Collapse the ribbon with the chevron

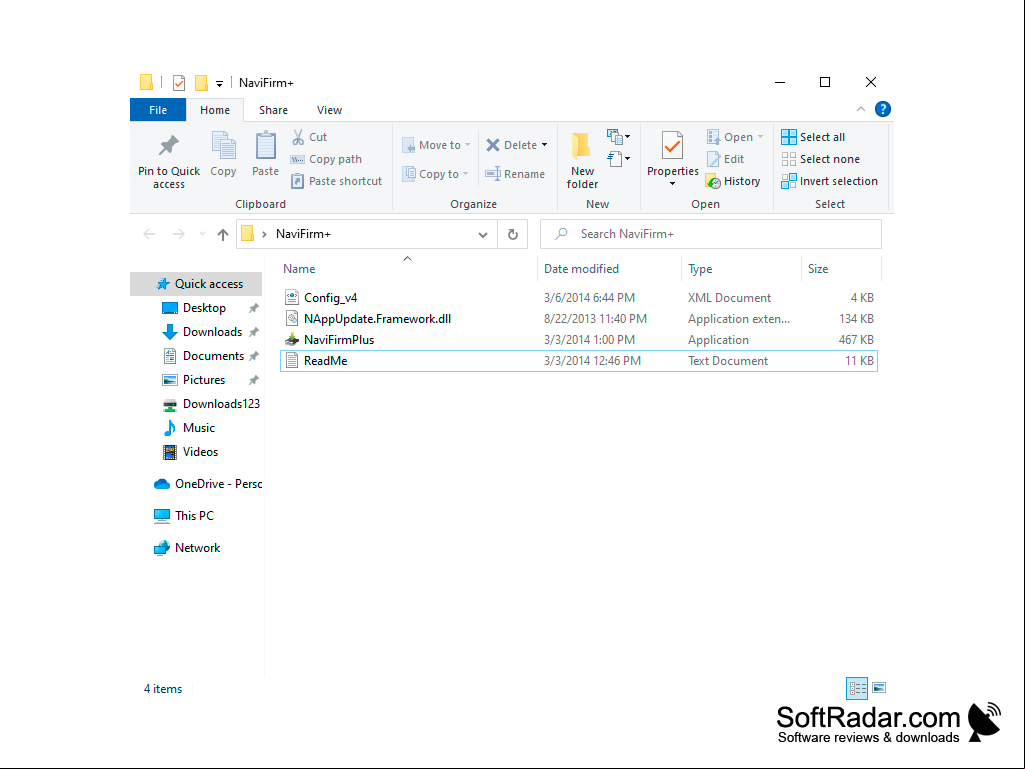860,109
